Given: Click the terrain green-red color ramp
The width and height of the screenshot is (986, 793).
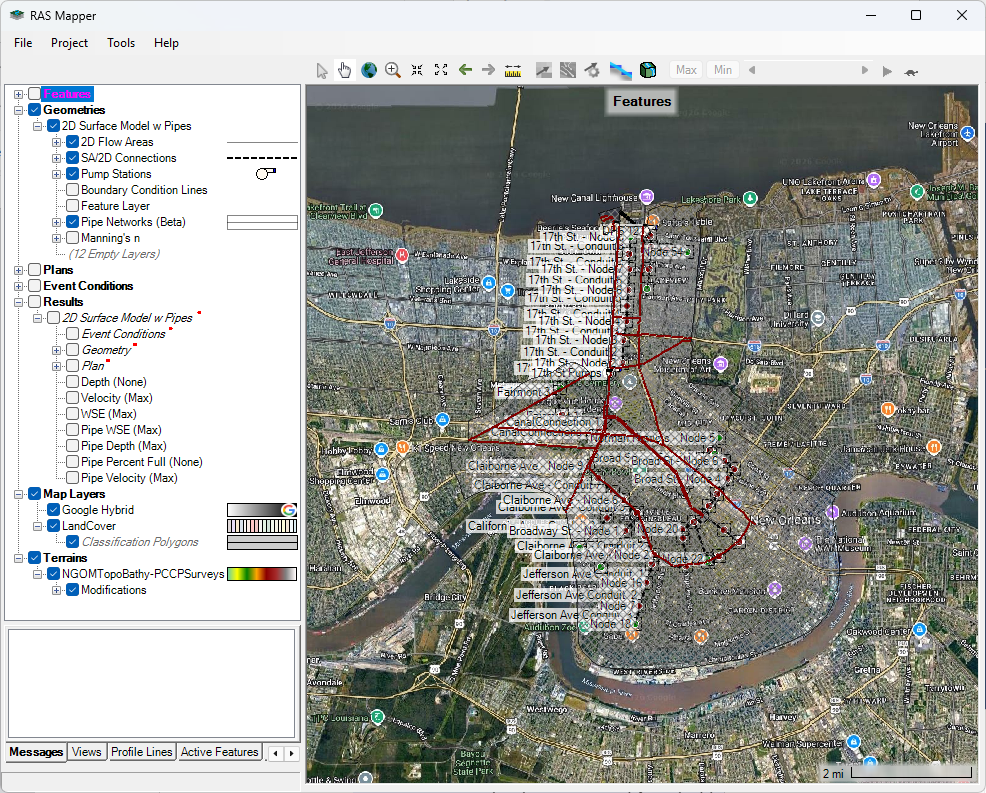Looking at the screenshot, I should point(262,574).
